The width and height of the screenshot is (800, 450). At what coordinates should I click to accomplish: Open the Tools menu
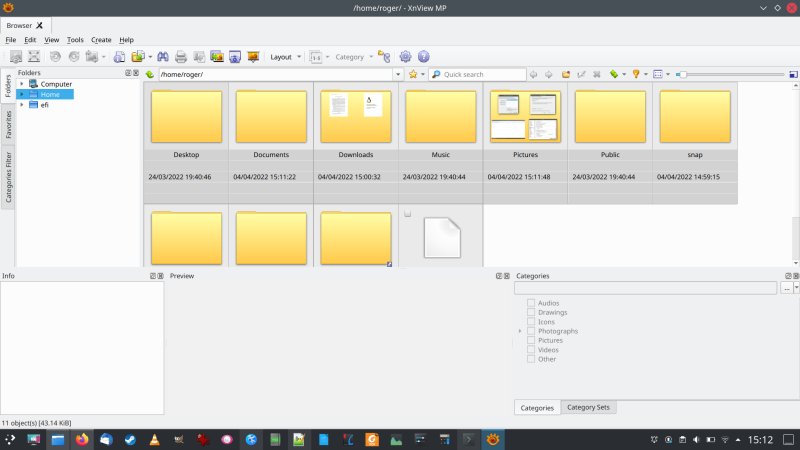tap(75, 40)
